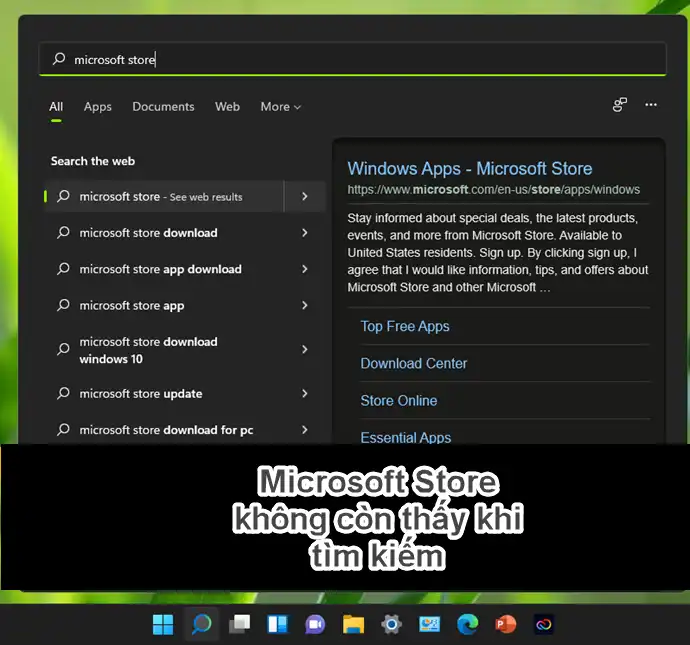
Task: Click the account/feedback icon in the search header
Action: (x=620, y=105)
